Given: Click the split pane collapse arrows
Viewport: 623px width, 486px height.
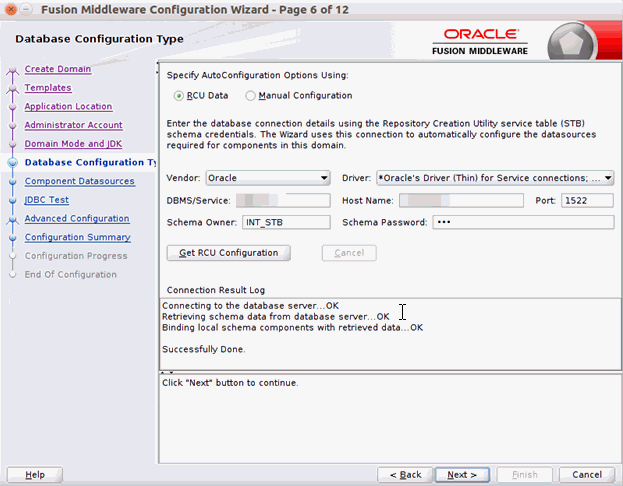Looking at the screenshot, I should (x=167, y=373).
